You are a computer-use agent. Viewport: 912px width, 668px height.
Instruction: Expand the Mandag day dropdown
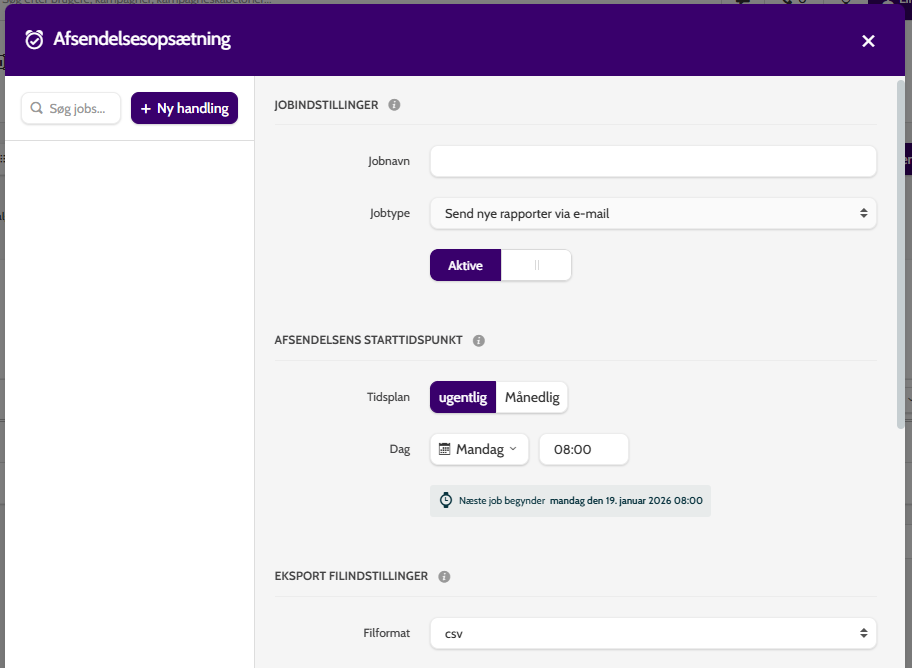coord(479,449)
